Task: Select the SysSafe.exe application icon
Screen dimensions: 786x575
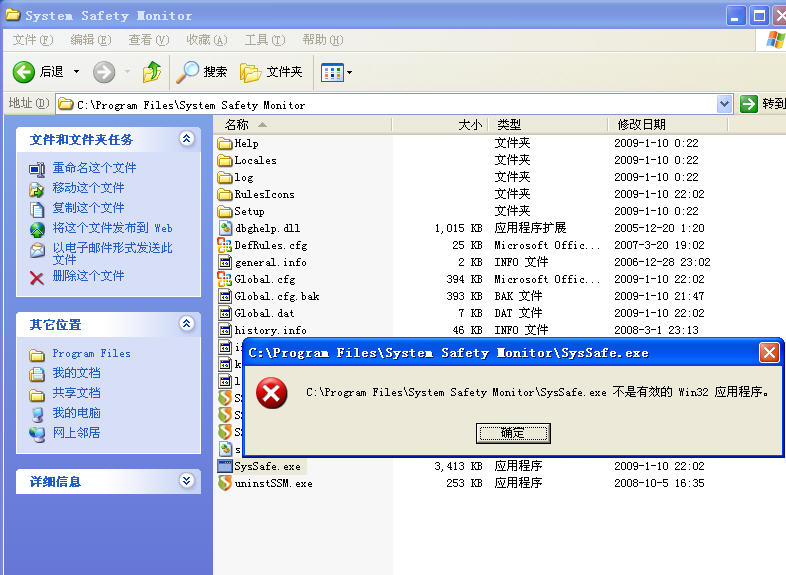Action: click(225, 466)
